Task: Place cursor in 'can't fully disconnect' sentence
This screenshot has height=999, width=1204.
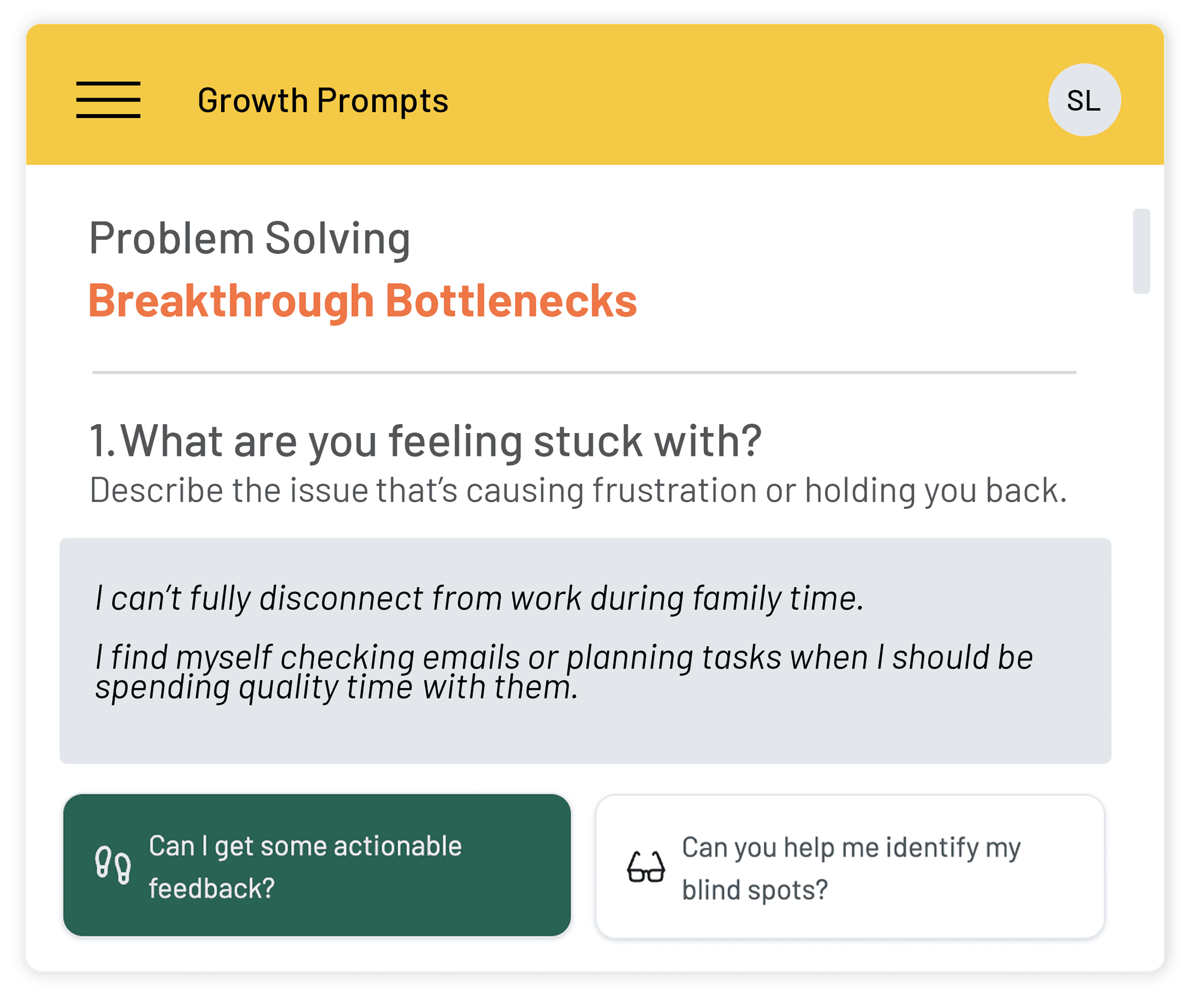Action: [x=479, y=598]
